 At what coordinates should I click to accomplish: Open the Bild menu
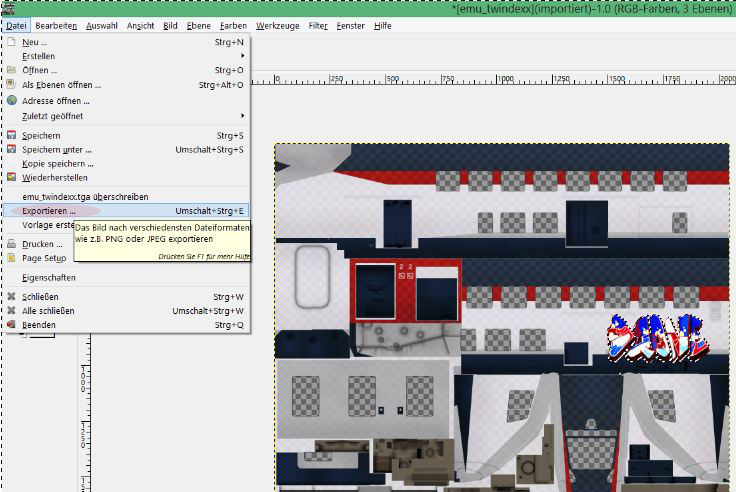(170, 26)
